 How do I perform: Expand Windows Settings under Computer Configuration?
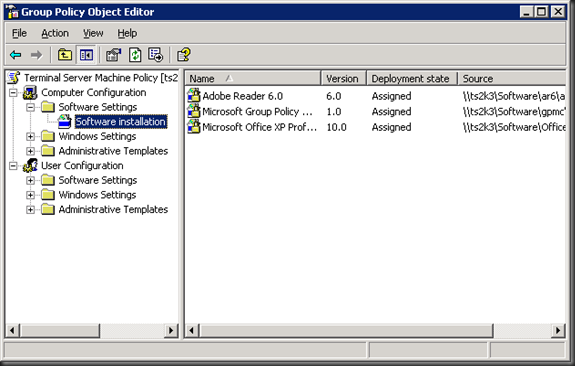click(30, 136)
